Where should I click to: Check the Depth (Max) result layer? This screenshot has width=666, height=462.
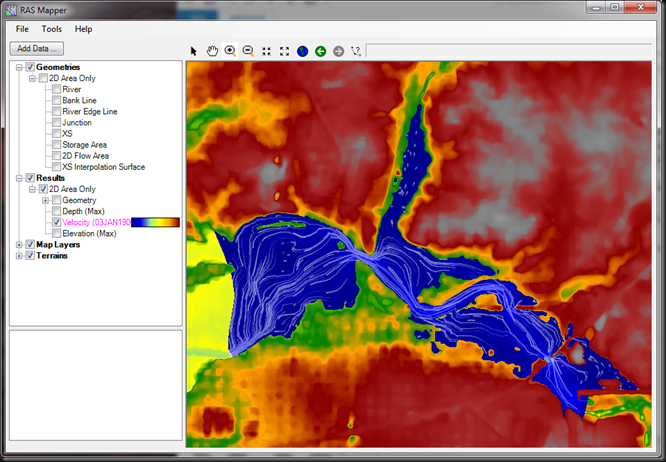[x=56, y=211]
